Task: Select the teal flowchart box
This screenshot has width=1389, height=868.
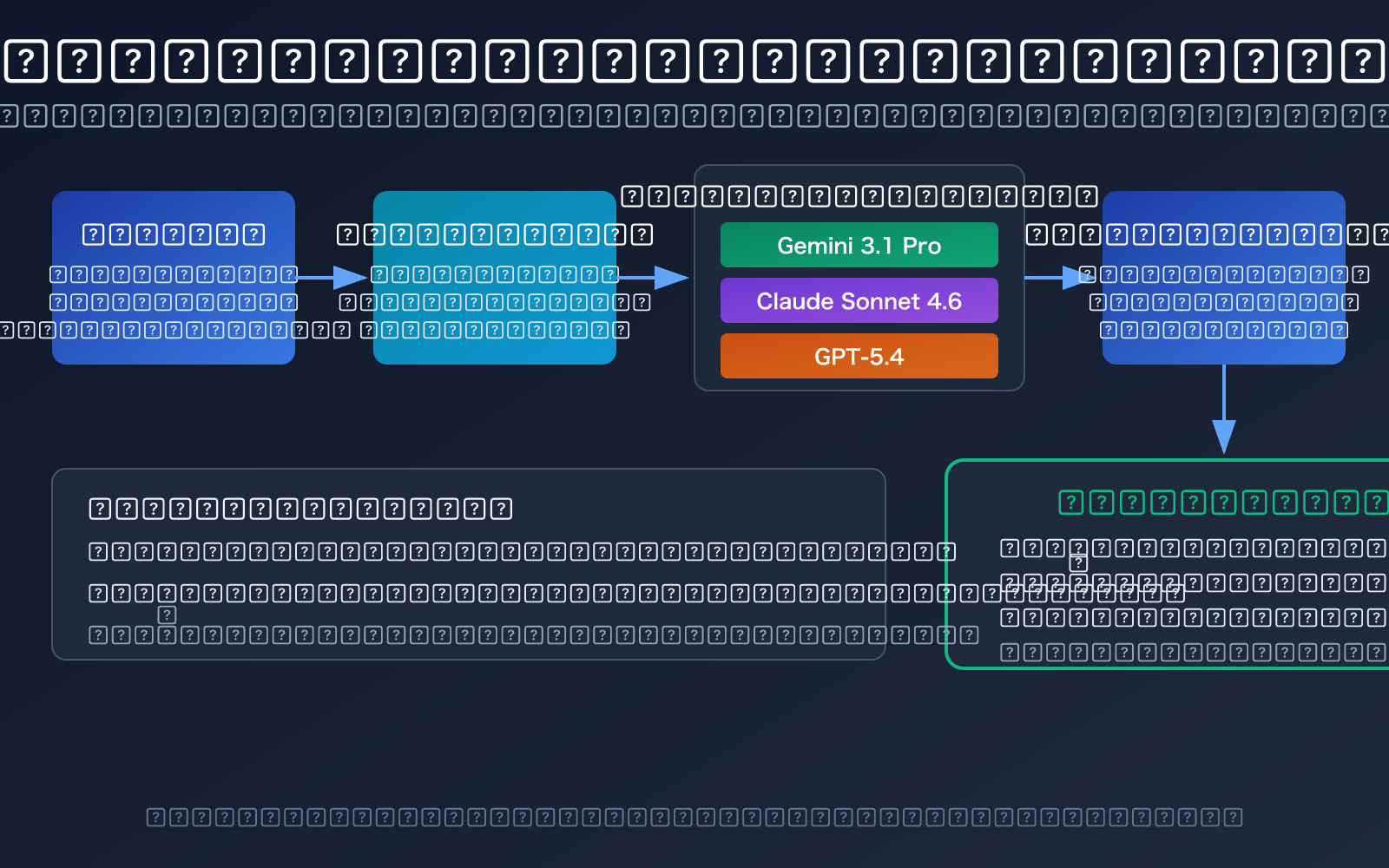Action: (495, 347)
